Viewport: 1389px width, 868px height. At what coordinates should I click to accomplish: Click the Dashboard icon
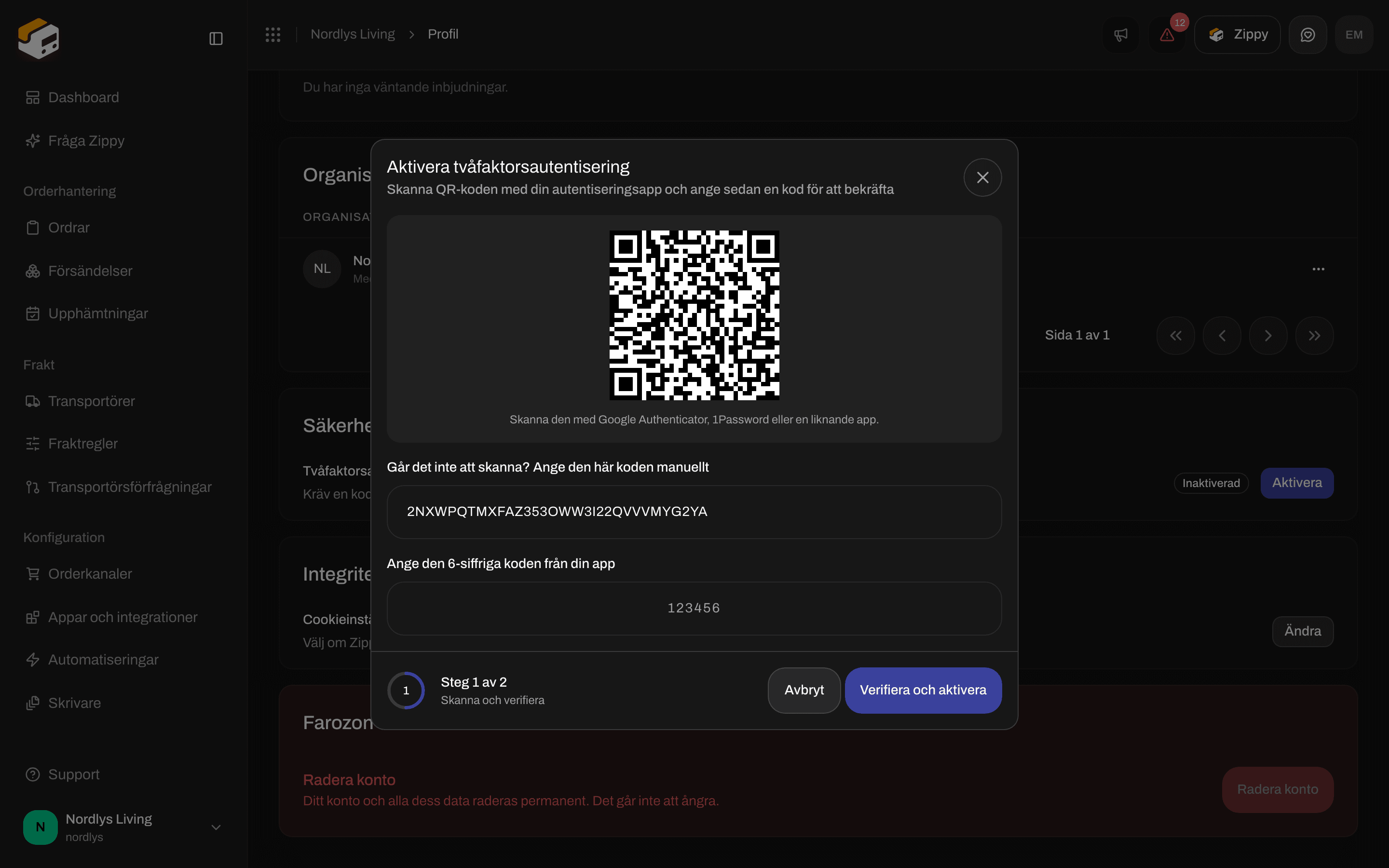click(33, 97)
